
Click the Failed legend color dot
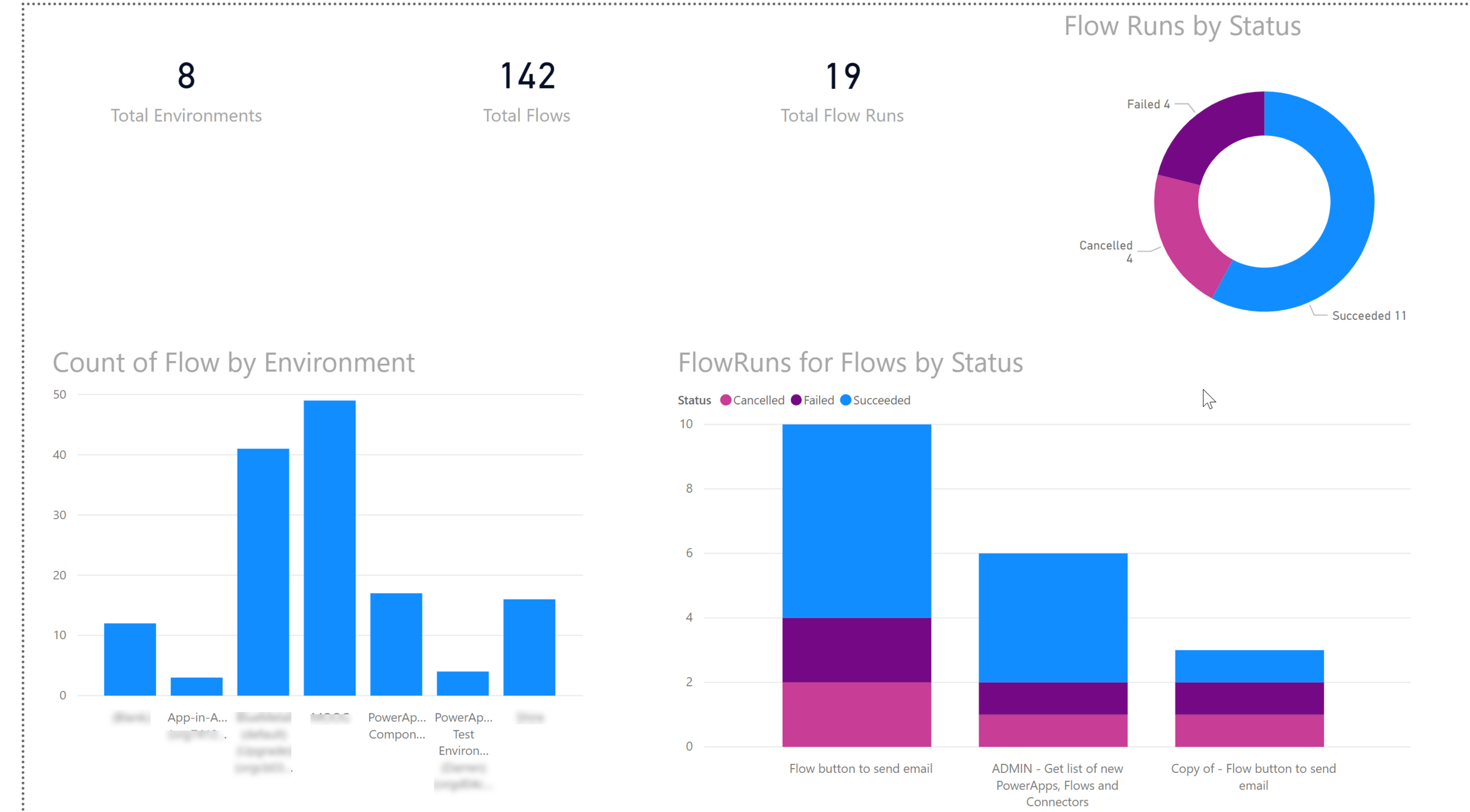coord(797,400)
